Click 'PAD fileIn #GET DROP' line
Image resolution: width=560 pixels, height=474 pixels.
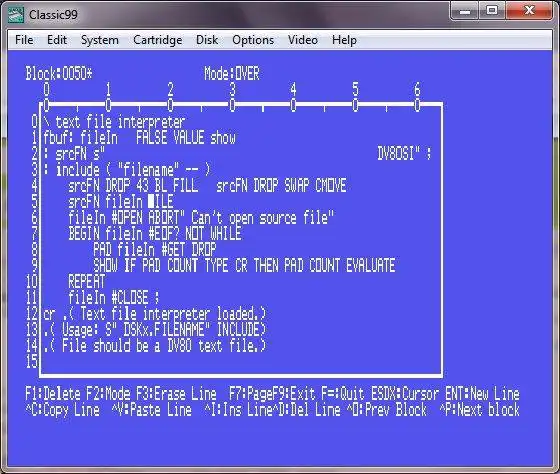pyautogui.click(x=155, y=249)
